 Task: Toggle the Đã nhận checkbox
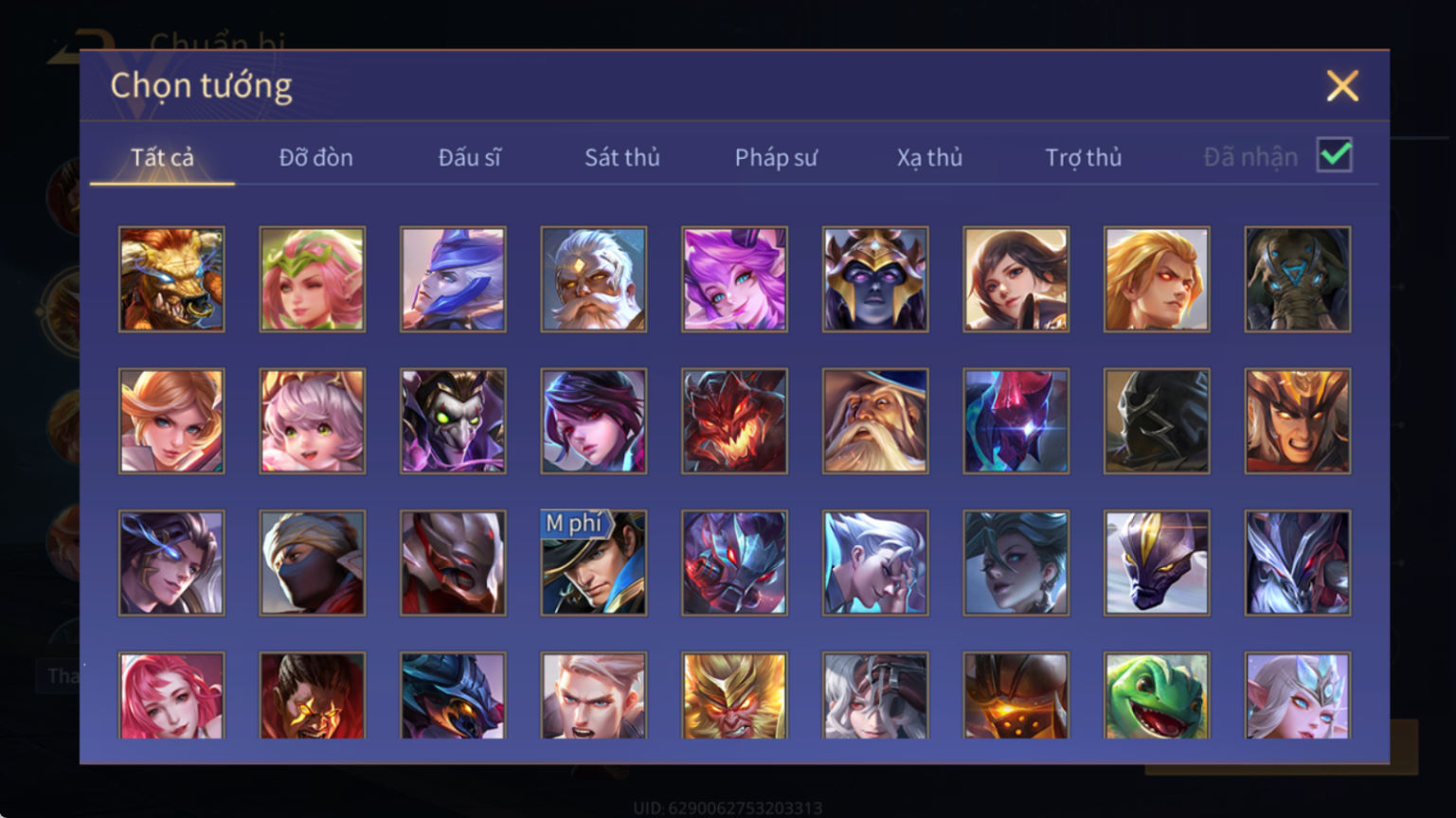tap(1335, 155)
